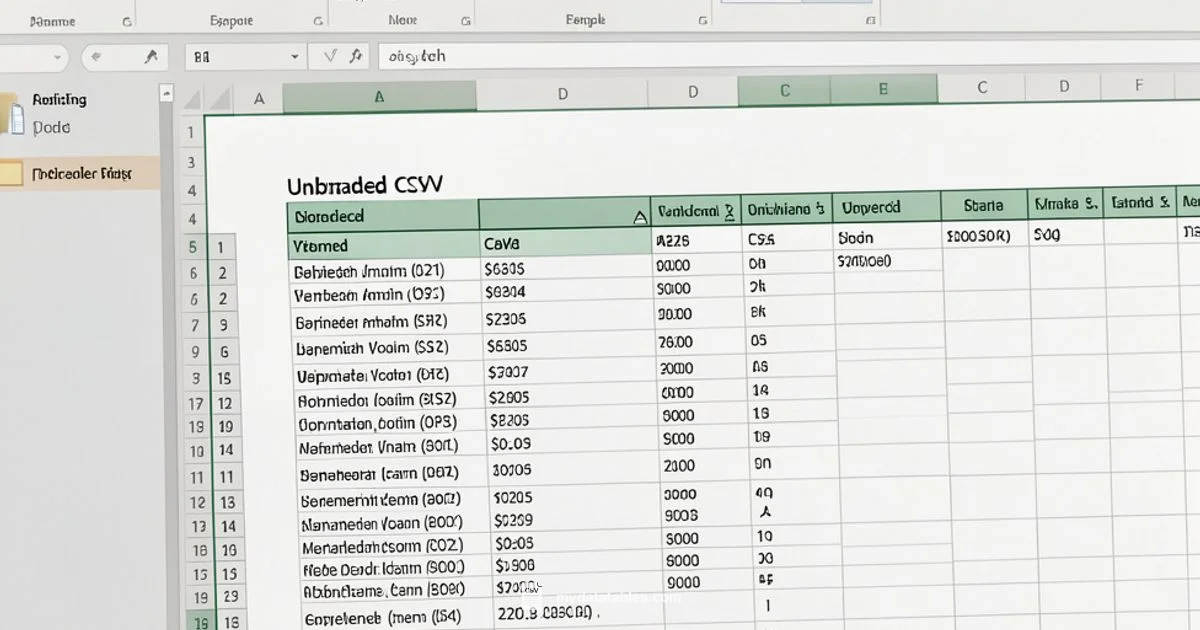
Task: Click the checkmark Enter icon beside the formula bar
Action: click(x=330, y=55)
